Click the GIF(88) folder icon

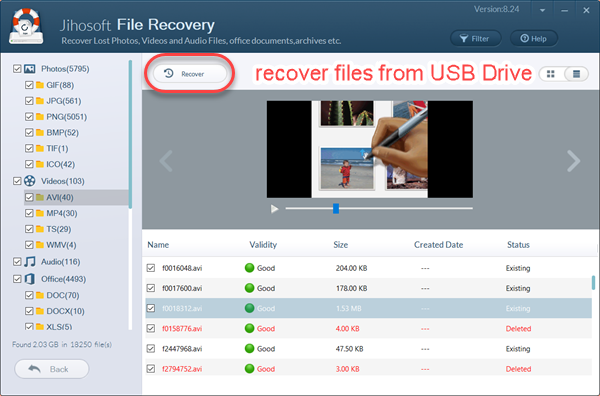coord(40,85)
